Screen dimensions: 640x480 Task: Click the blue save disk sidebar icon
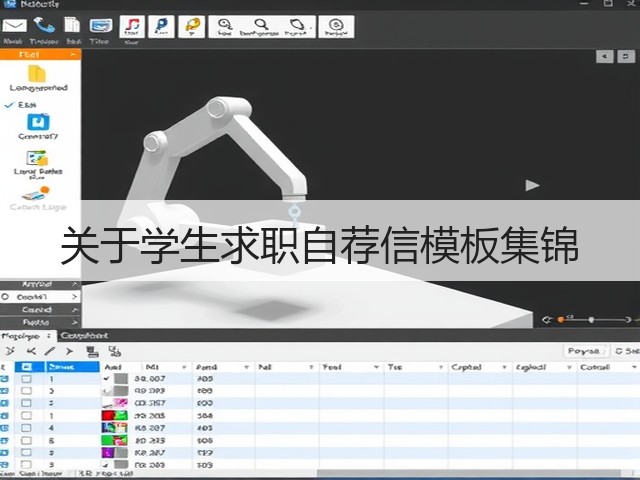pos(38,122)
